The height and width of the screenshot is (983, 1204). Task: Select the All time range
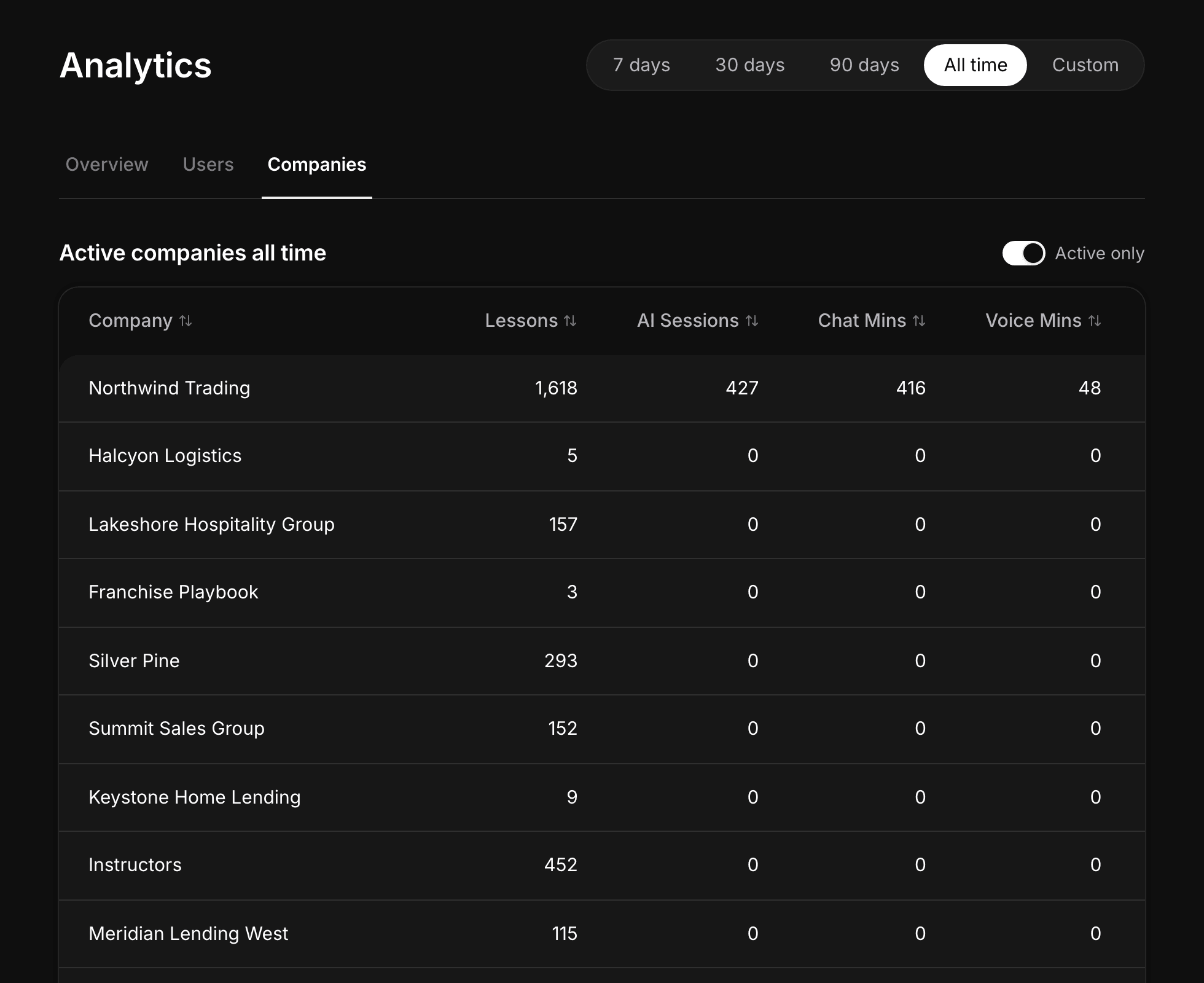(x=975, y=65)
